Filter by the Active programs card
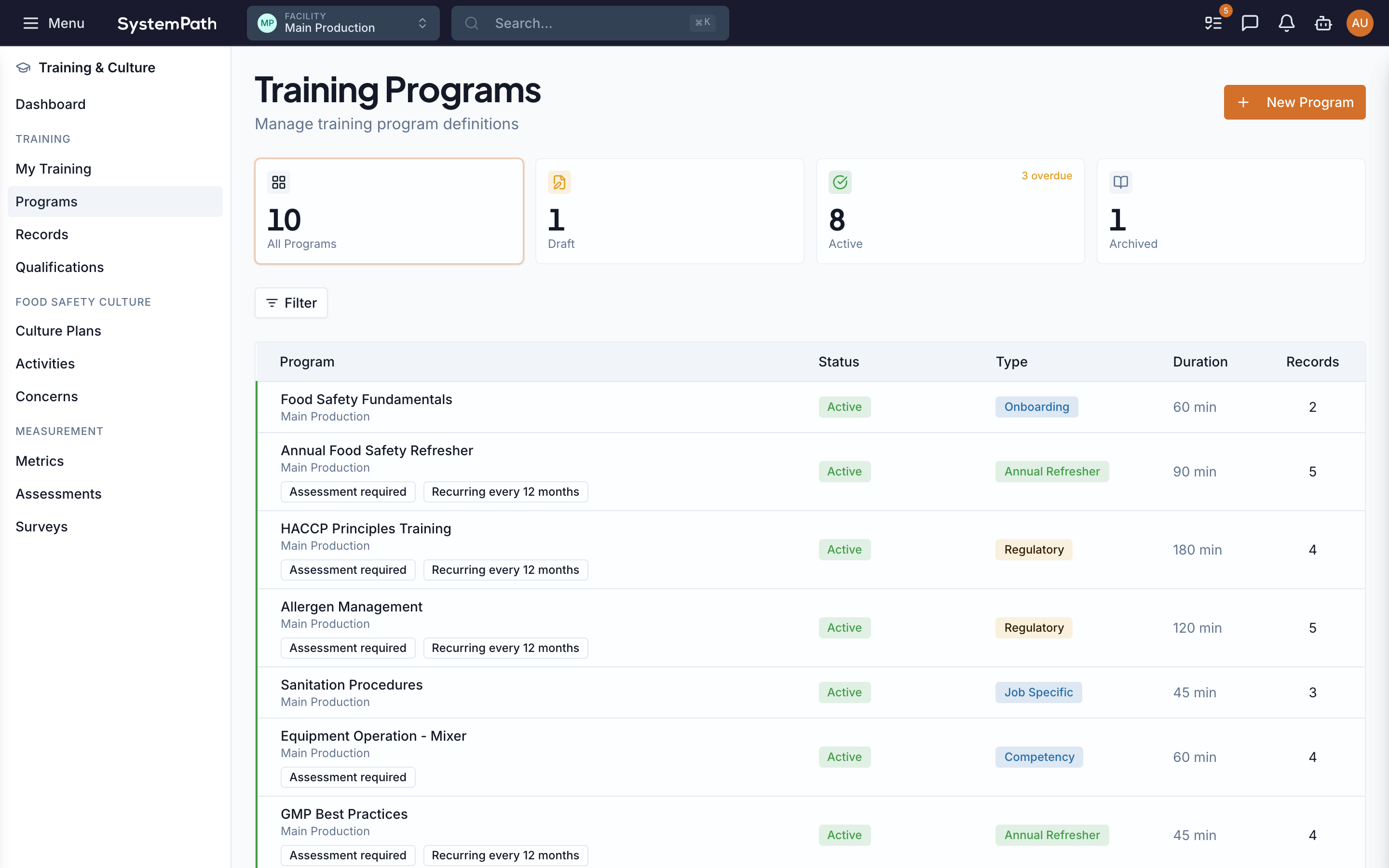 pyautogui.click(x=950, y=211)
